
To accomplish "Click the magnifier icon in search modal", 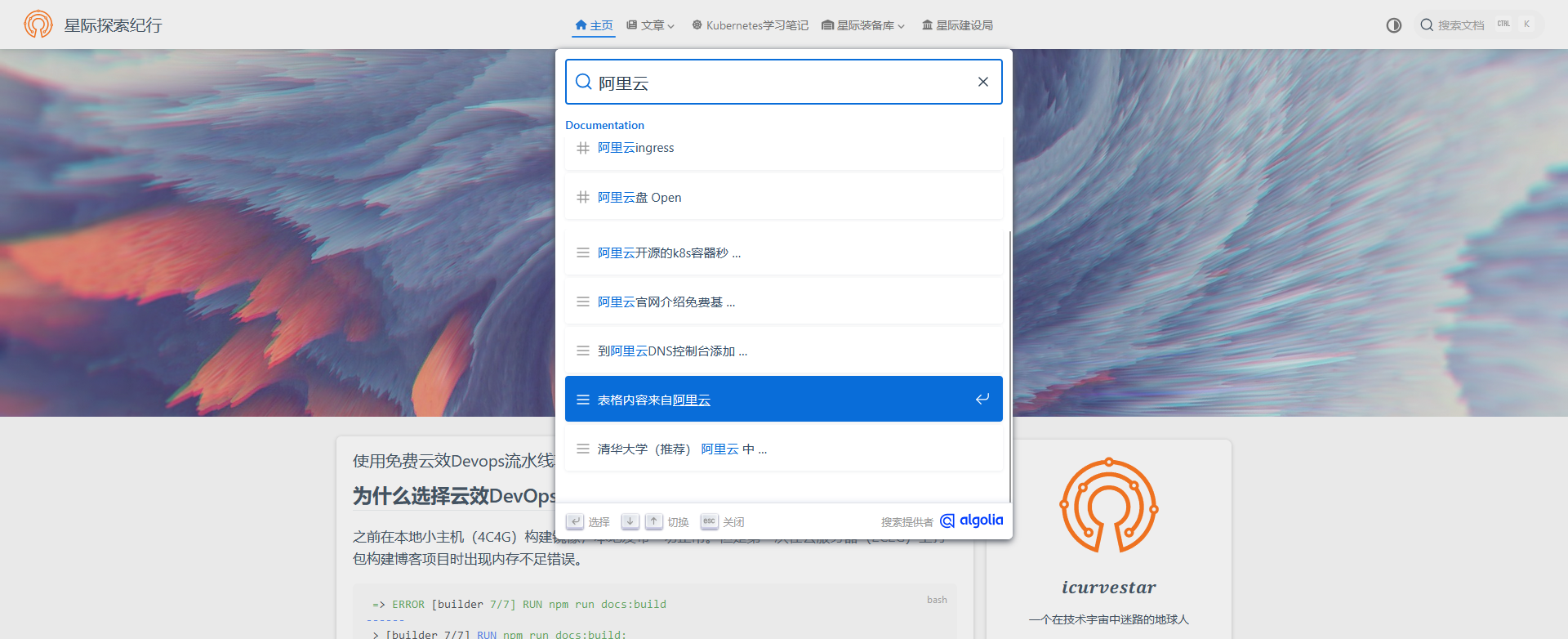I will click(x=583, y=82).
